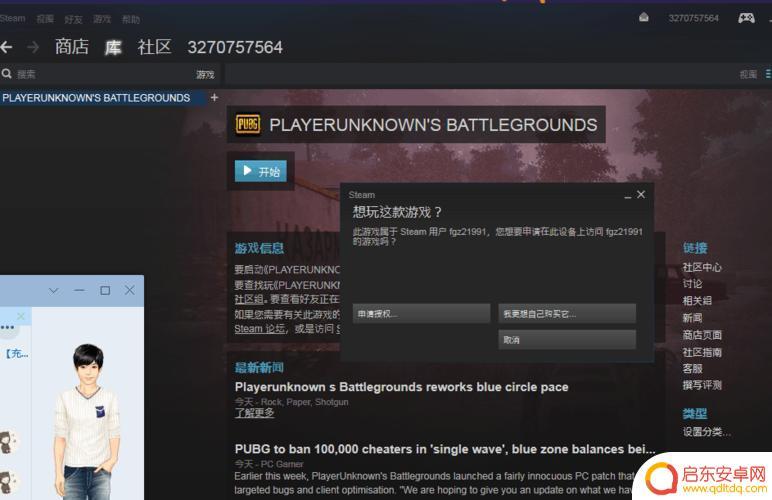
Task: Open the 社区指南 link
Action: point(702,352)
